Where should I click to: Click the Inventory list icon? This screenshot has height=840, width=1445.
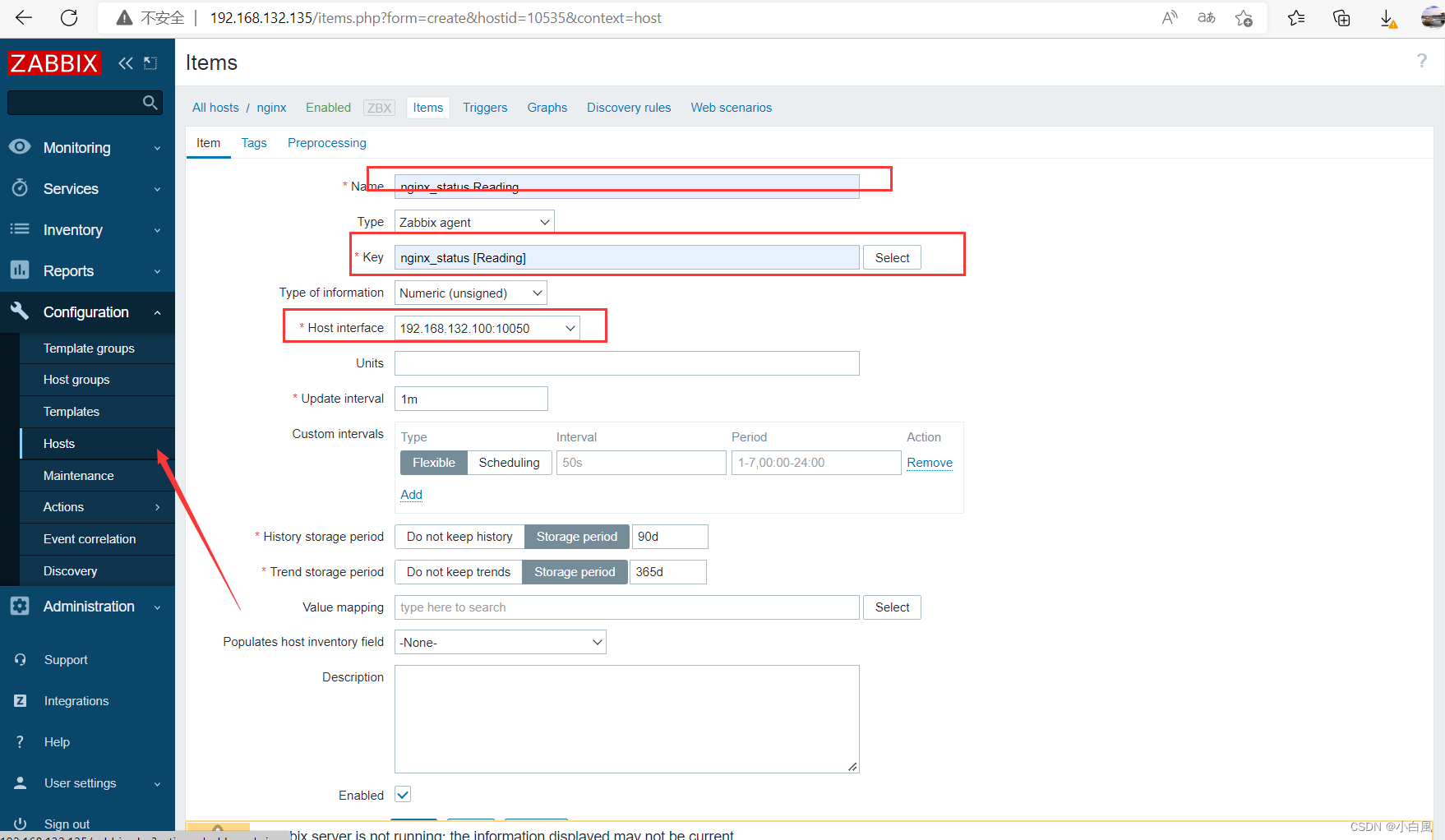(x=20, y=228)
